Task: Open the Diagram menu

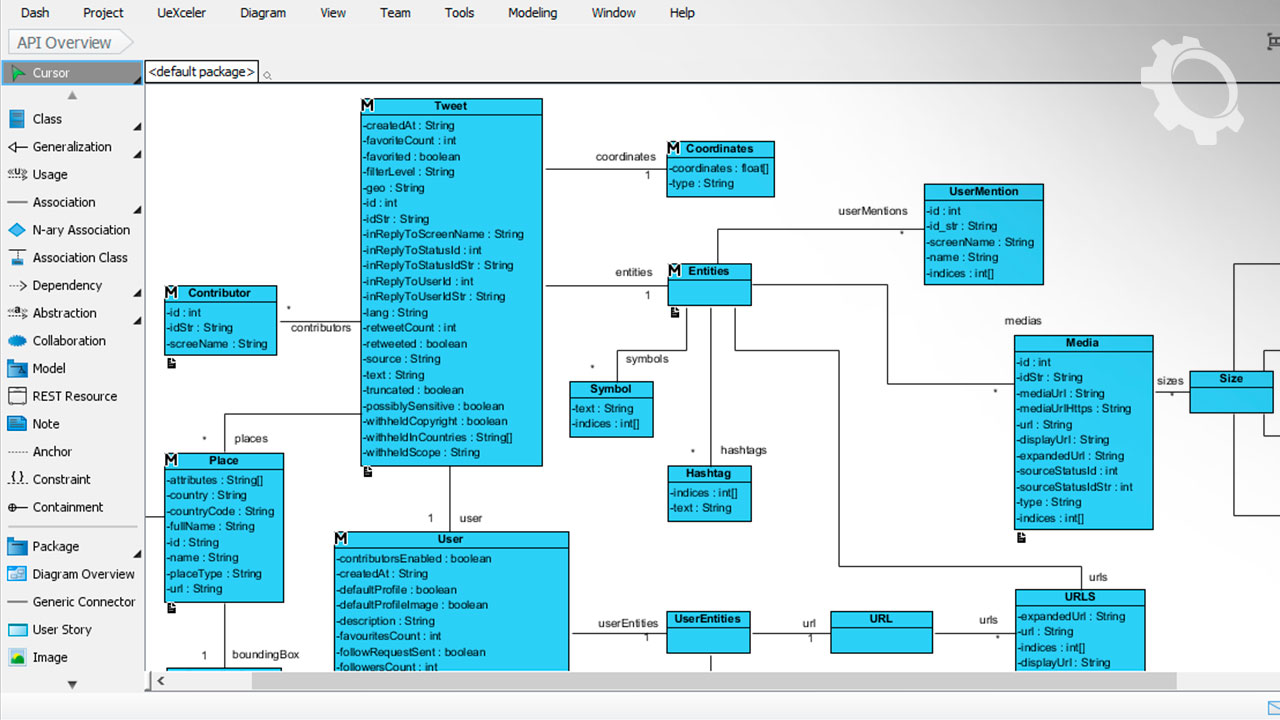Action: click(263, 13)
